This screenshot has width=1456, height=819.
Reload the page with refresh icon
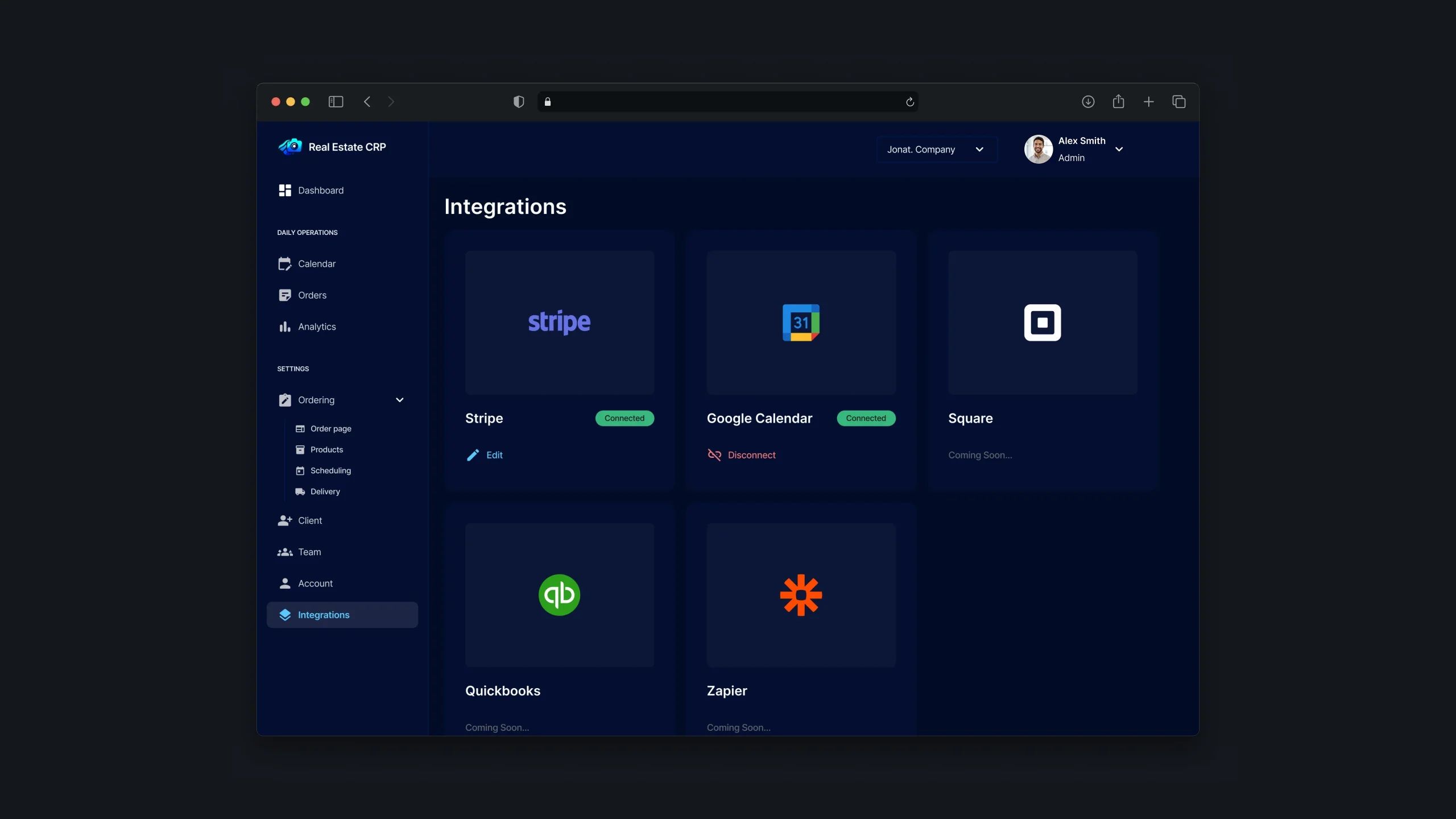pos(910,102)
